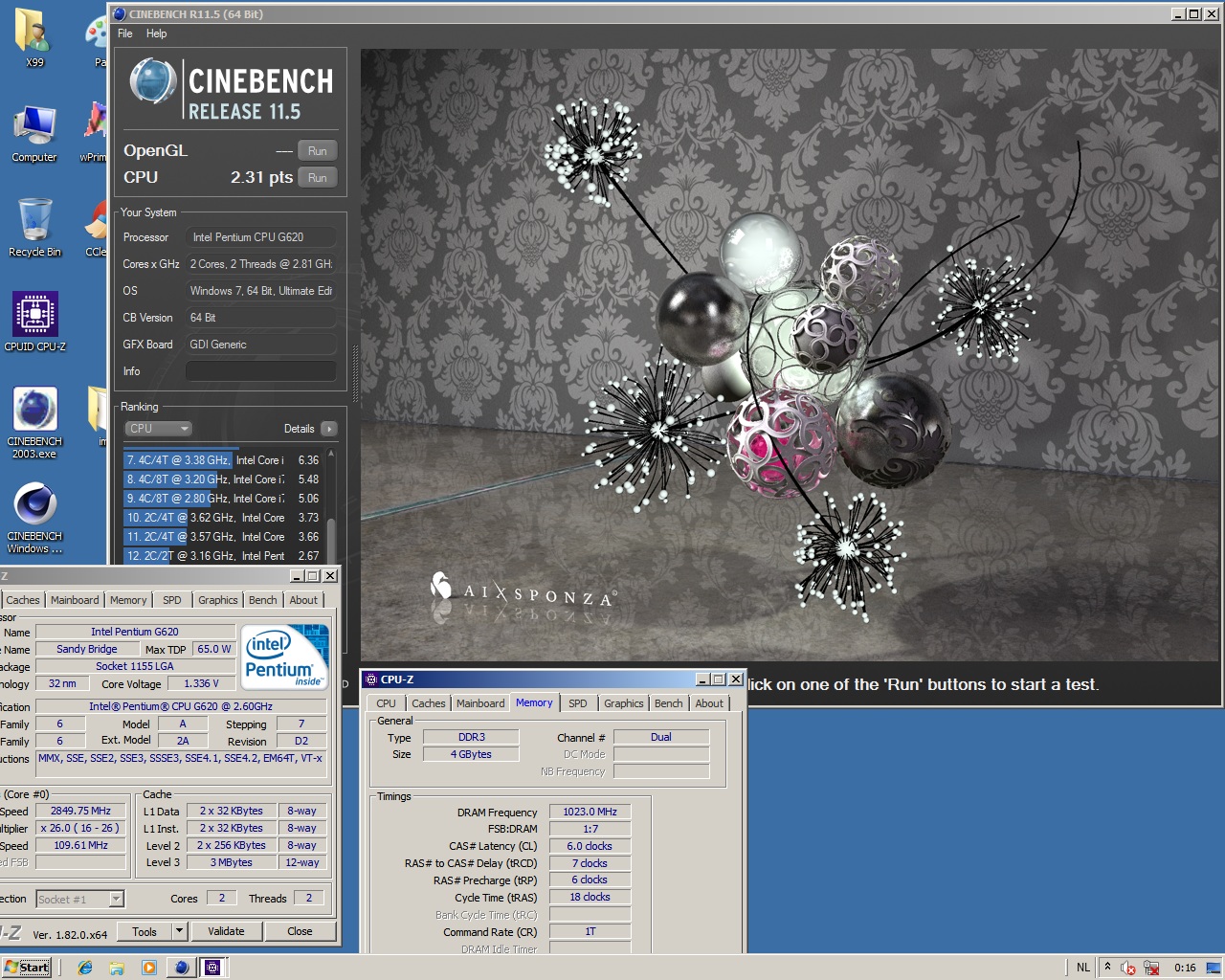
Task: Select ranking row 10 at 3.62 GHz
Action: point(224,518)
